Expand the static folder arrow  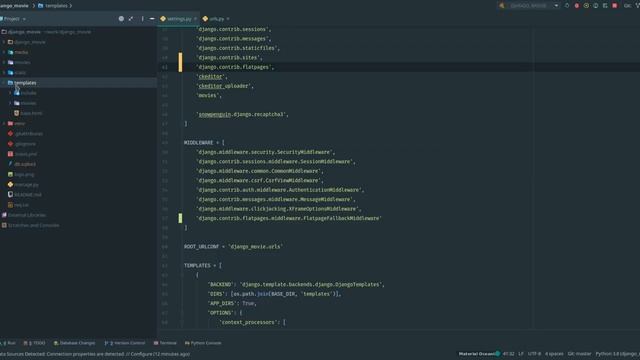(x=4, y=73)
